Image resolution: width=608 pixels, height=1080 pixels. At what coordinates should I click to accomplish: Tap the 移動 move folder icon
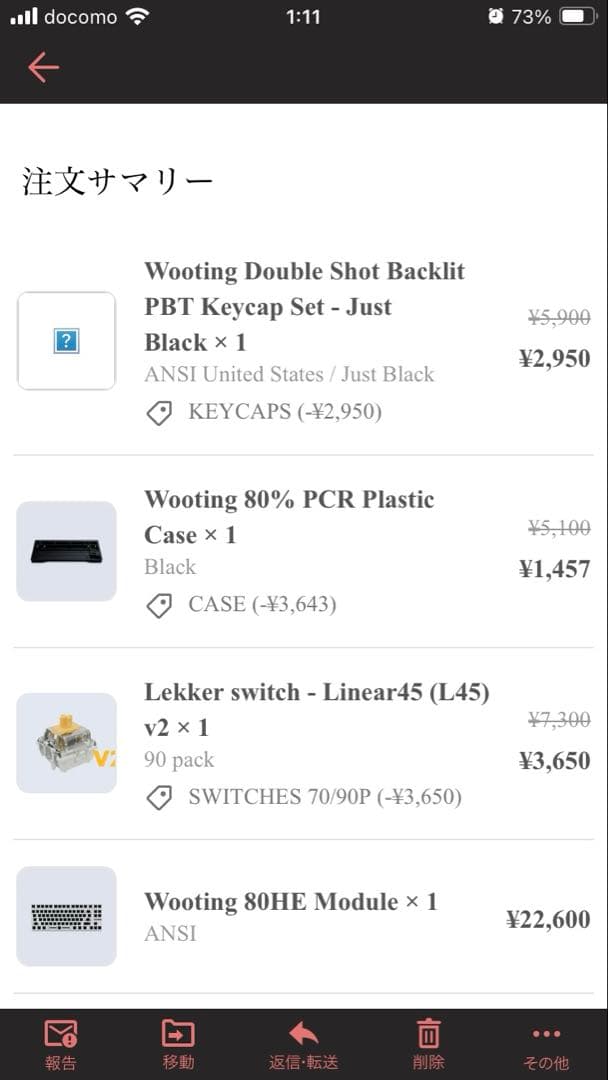pyautogui.click(x=178, y=1033)
